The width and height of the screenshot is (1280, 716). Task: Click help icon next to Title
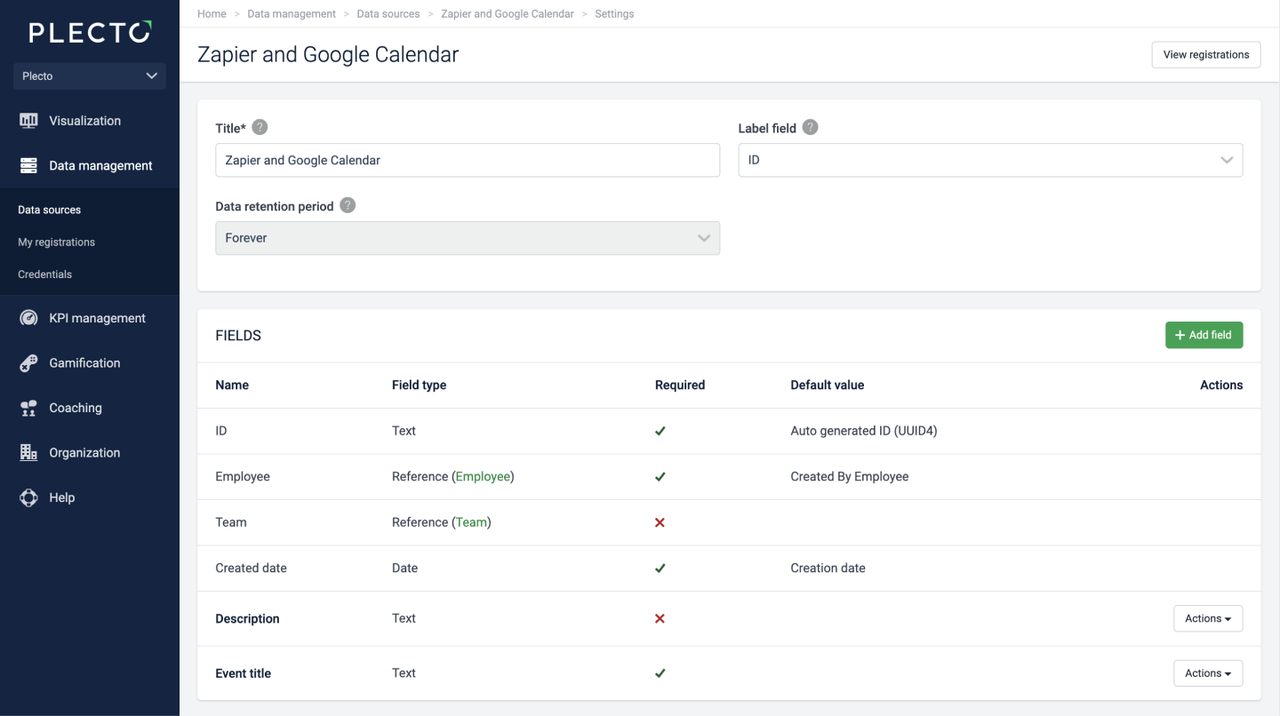260,128
